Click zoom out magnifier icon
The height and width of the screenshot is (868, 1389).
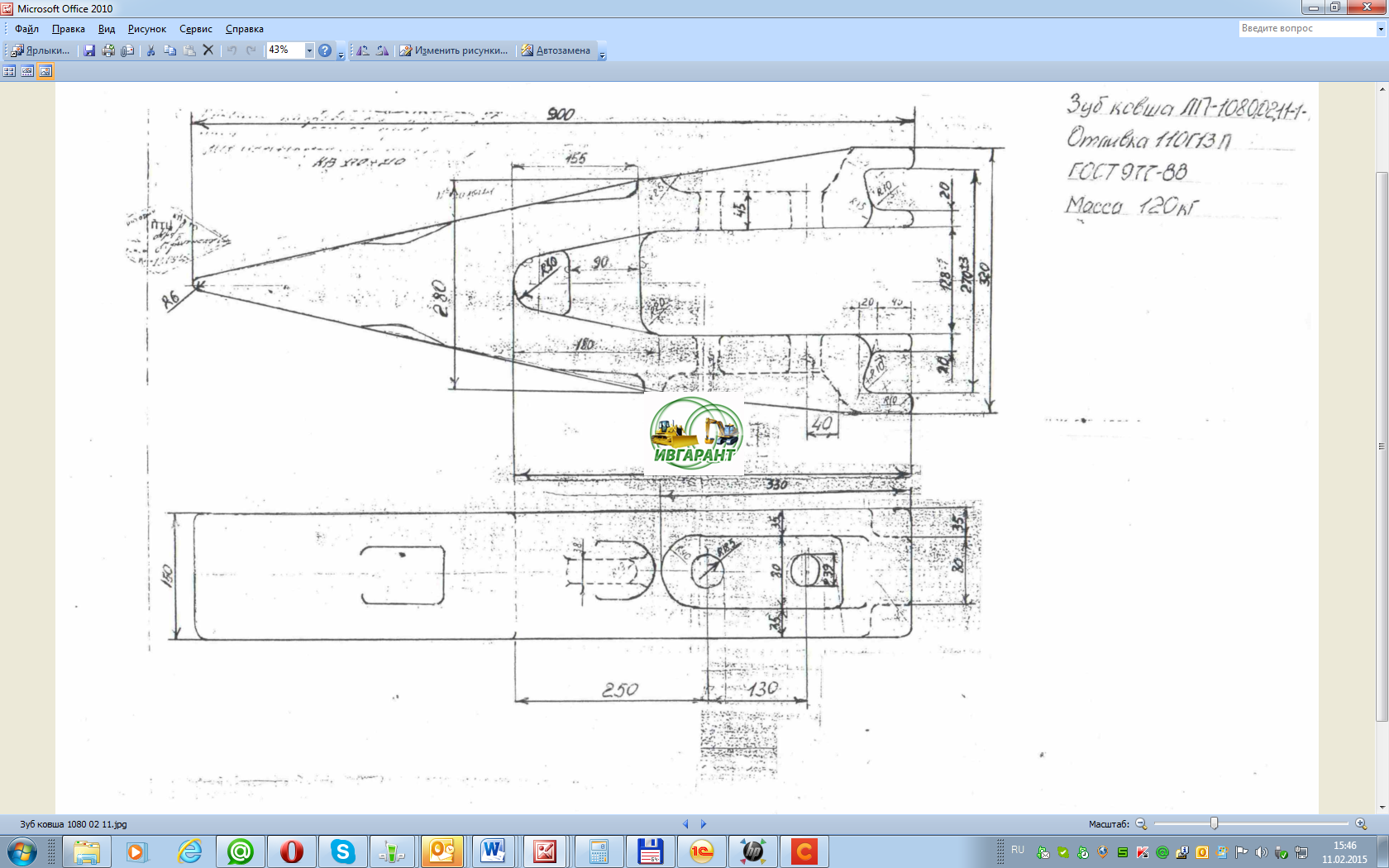tap(1141, 824)
